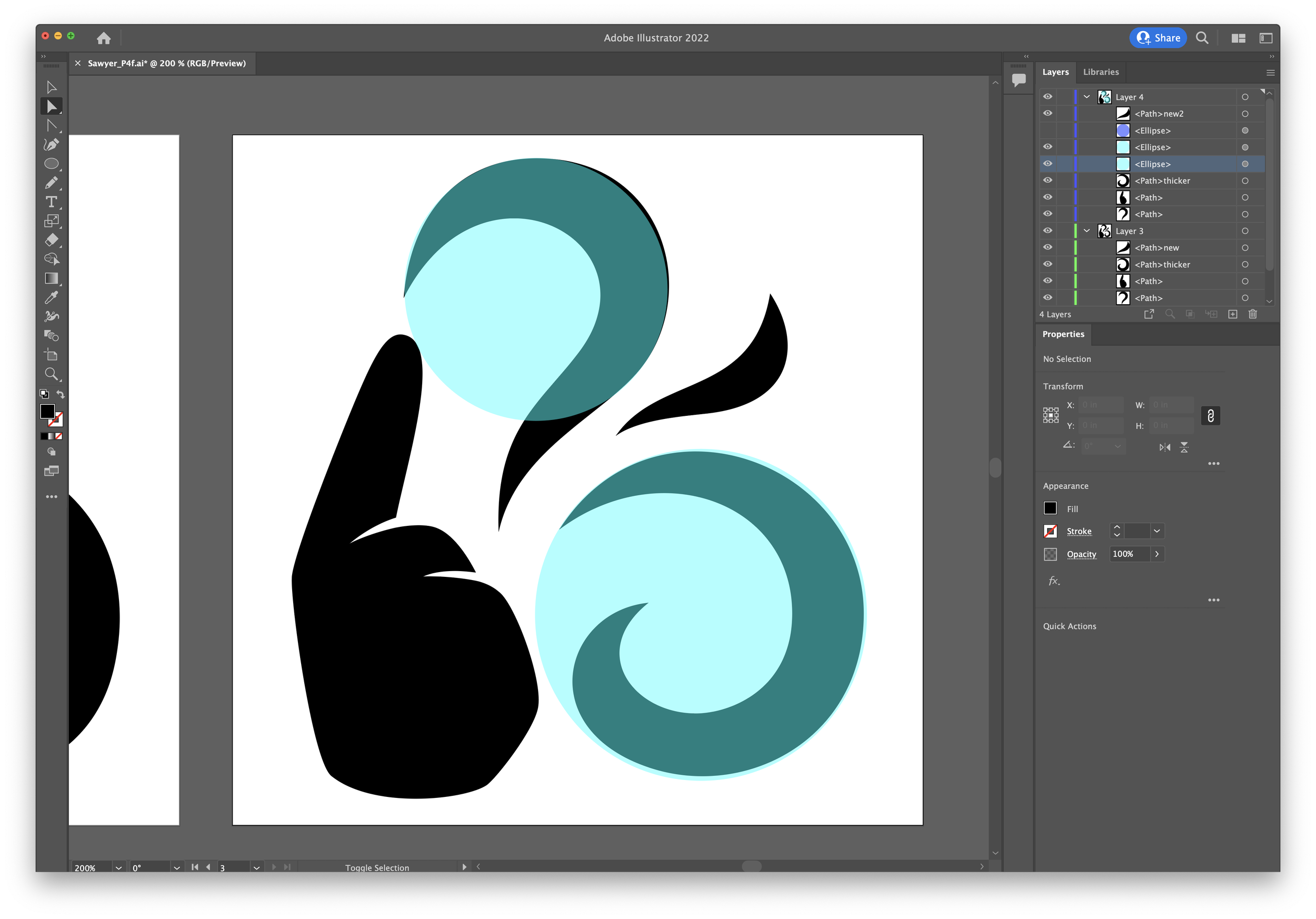Viewport: 1316px width, 919px height.
Task: Collapse the Layer 4 group
Action: click(x=1086, y=97)
